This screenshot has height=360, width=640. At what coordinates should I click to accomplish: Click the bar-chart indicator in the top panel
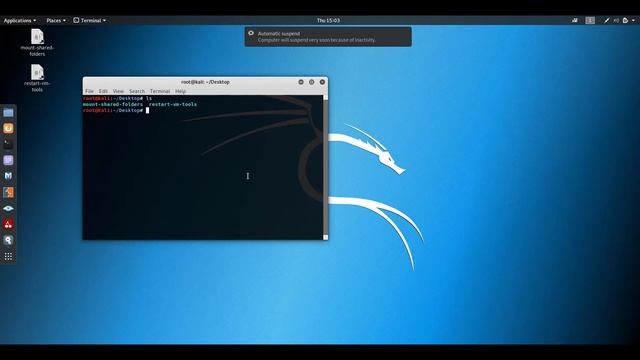575,20
